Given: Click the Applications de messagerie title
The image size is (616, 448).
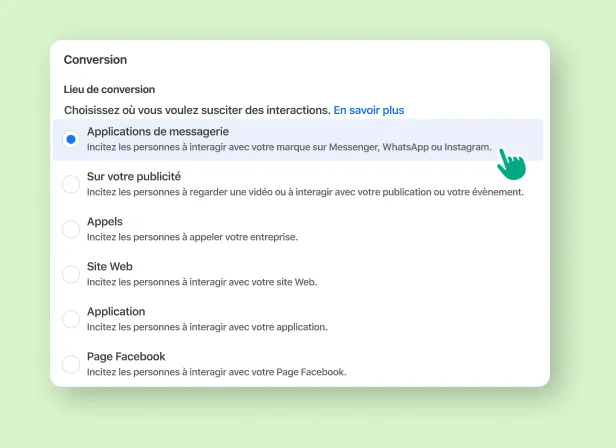Looking at the screenshot, I should click(158, 132).
